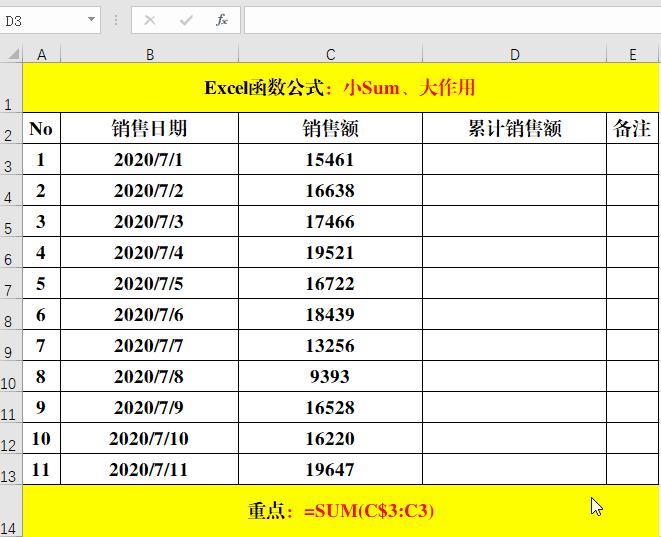
Task: Select row 5 header
Action: pyautogui.click(x=11, y=221)
